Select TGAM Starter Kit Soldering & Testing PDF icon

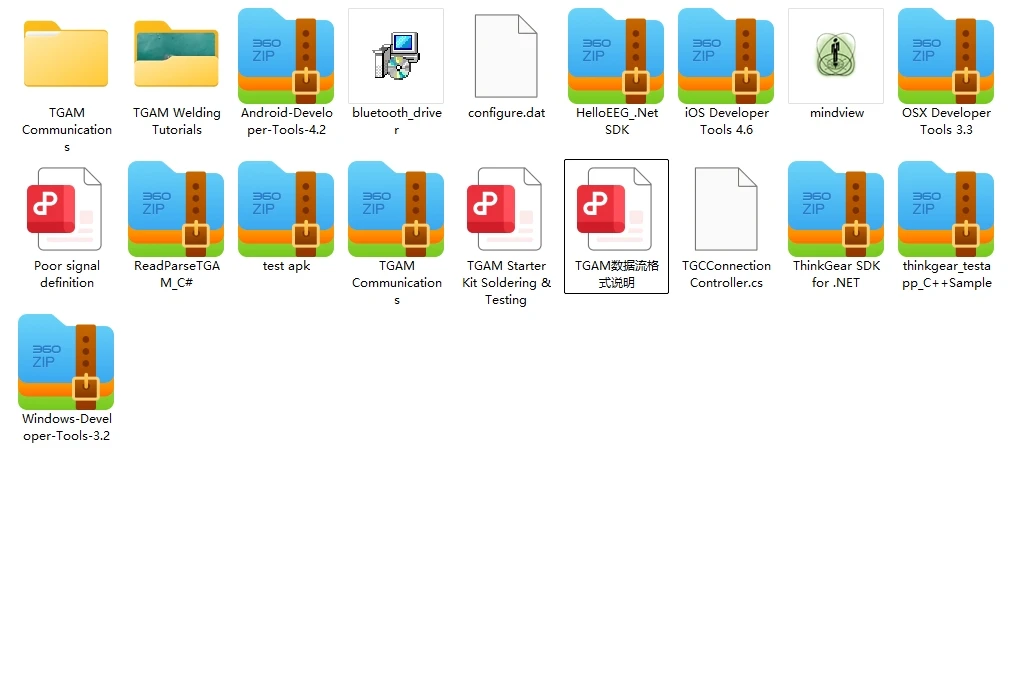click(x=504, y=209)
